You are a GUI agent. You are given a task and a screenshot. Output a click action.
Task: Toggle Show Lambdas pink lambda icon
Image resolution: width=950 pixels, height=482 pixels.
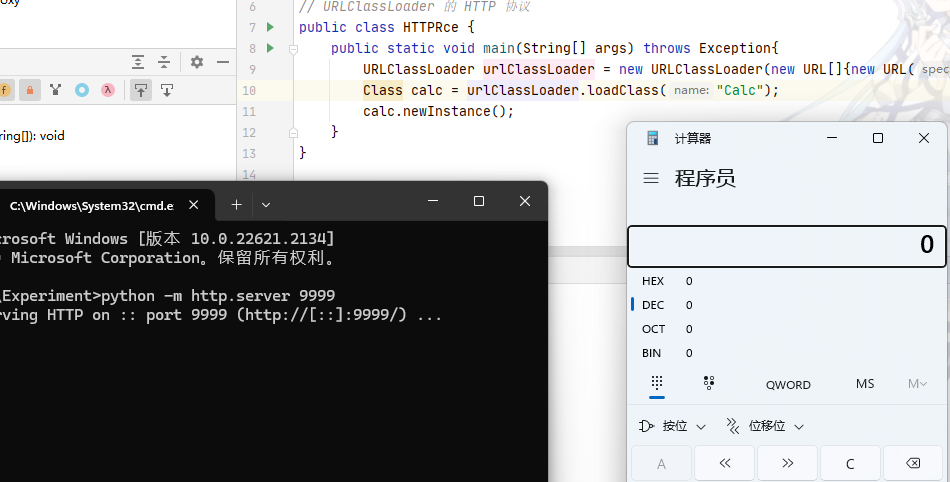coord(108,90)
